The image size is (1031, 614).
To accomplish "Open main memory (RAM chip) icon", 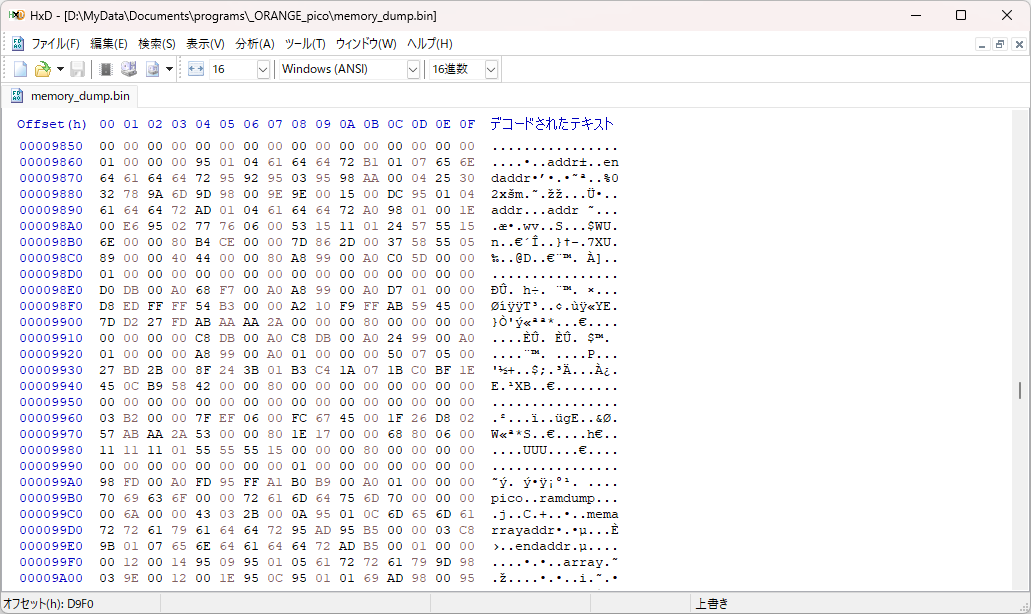I will [105, 69].
